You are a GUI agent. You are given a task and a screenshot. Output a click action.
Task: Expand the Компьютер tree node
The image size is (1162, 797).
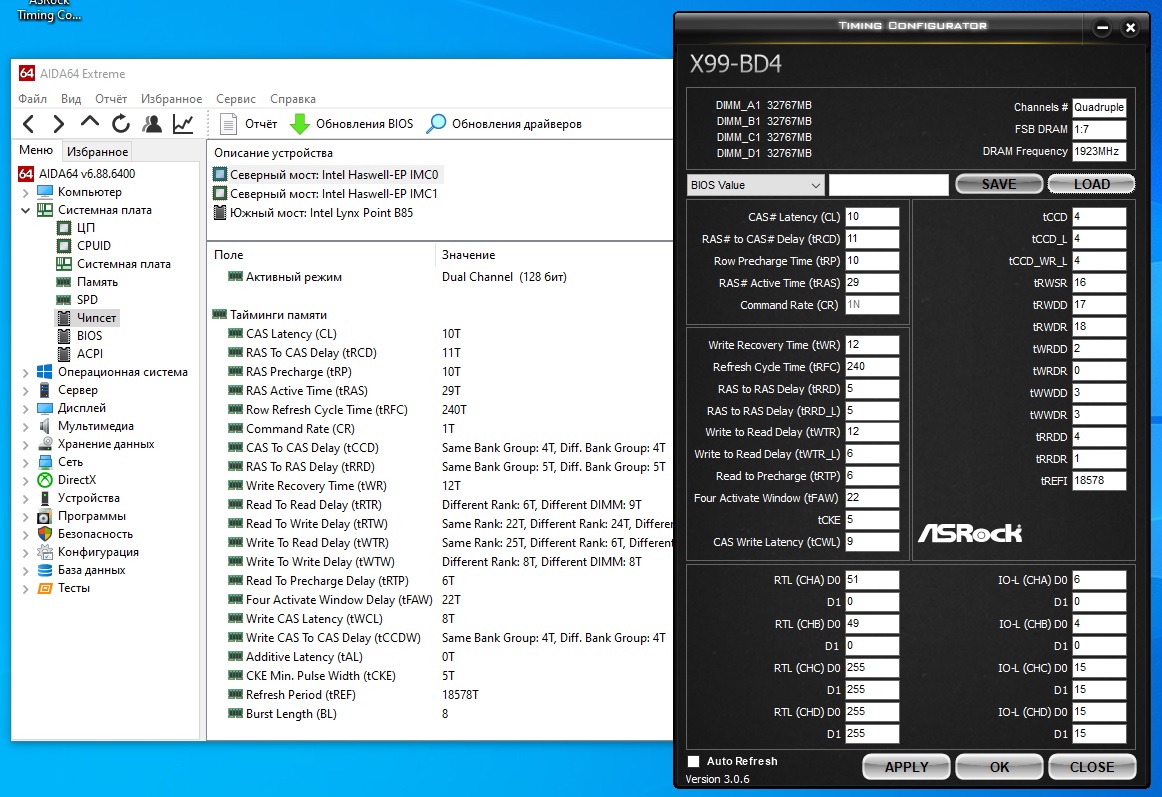[x=26, y=192]
